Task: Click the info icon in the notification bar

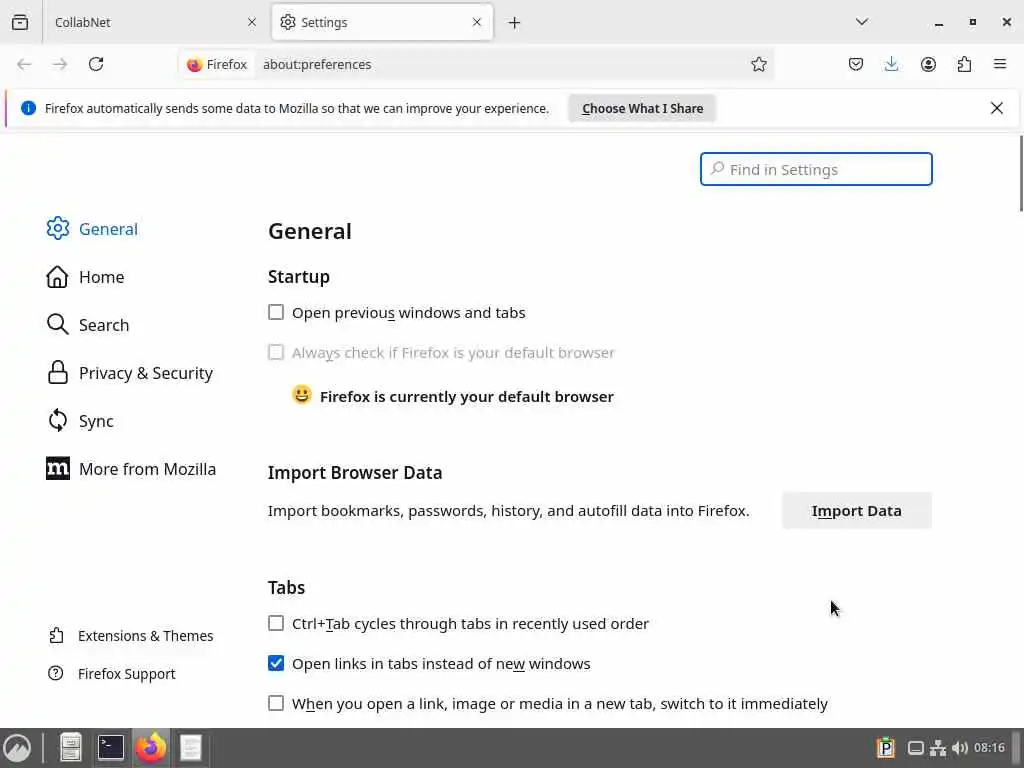Action: 28,108
